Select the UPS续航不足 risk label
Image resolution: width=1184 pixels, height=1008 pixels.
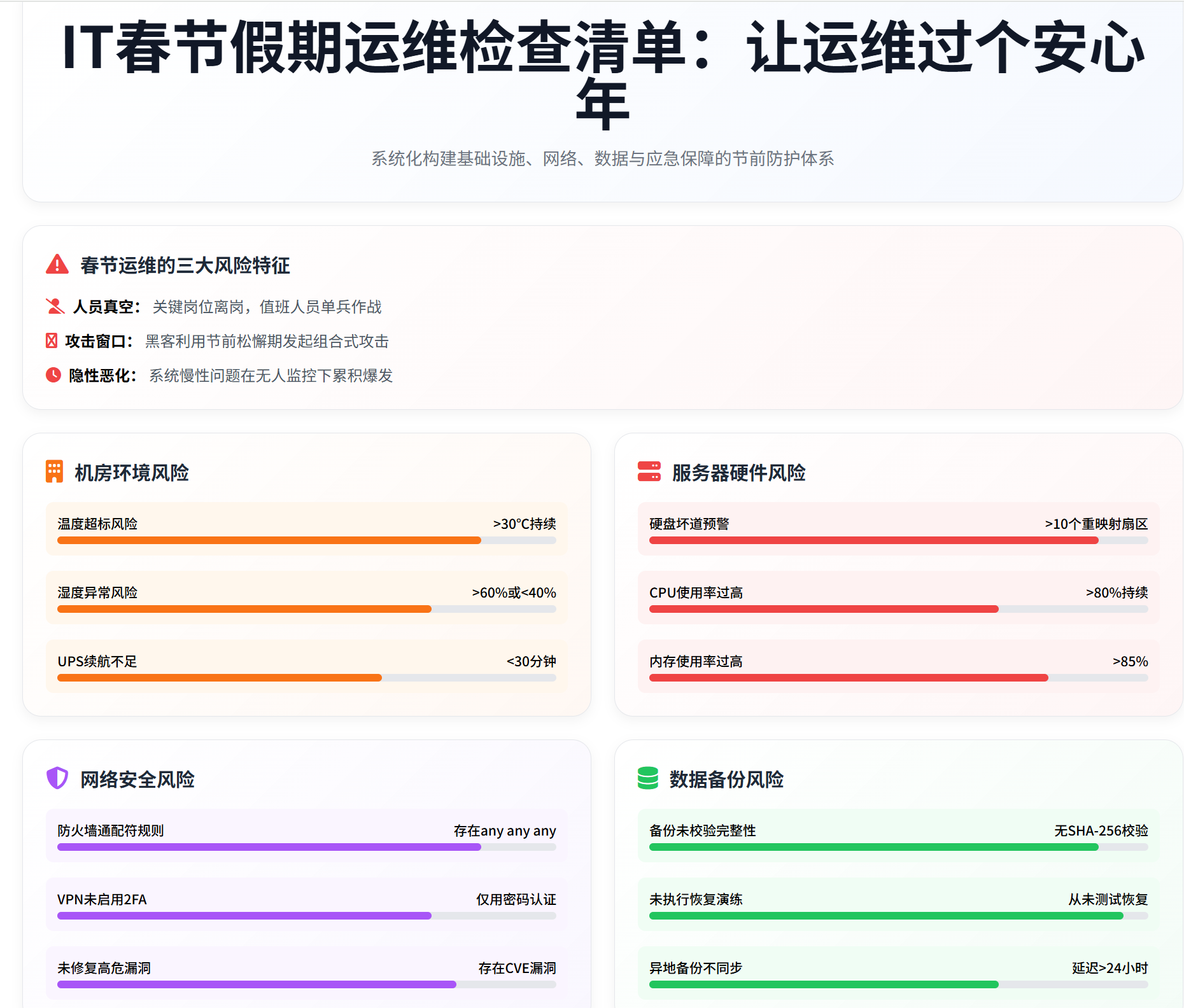click(x=97, y=661)
